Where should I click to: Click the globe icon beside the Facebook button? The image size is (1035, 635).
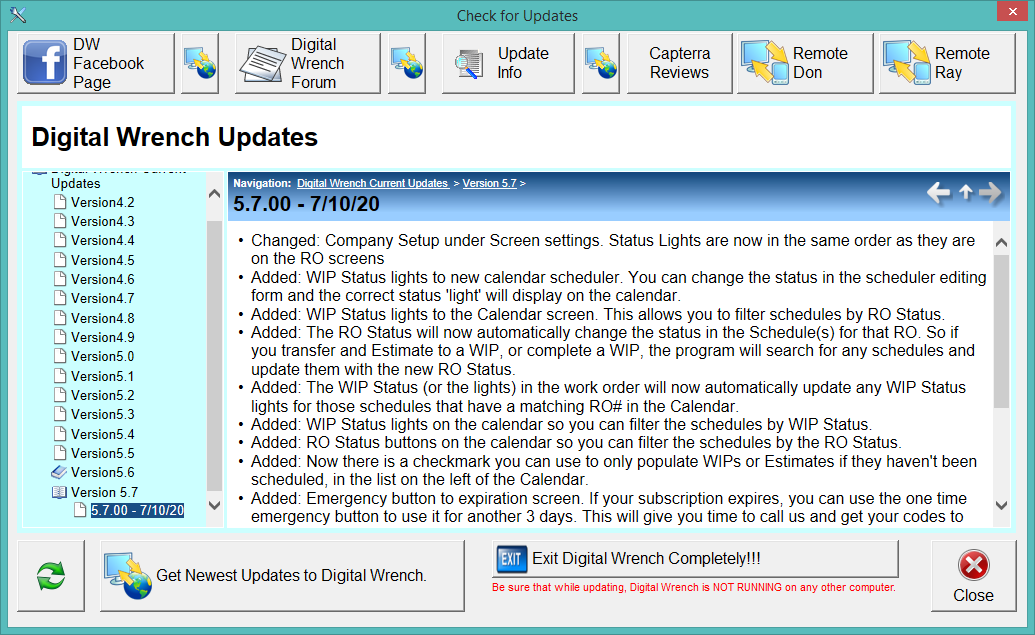(x=199, y=63)
